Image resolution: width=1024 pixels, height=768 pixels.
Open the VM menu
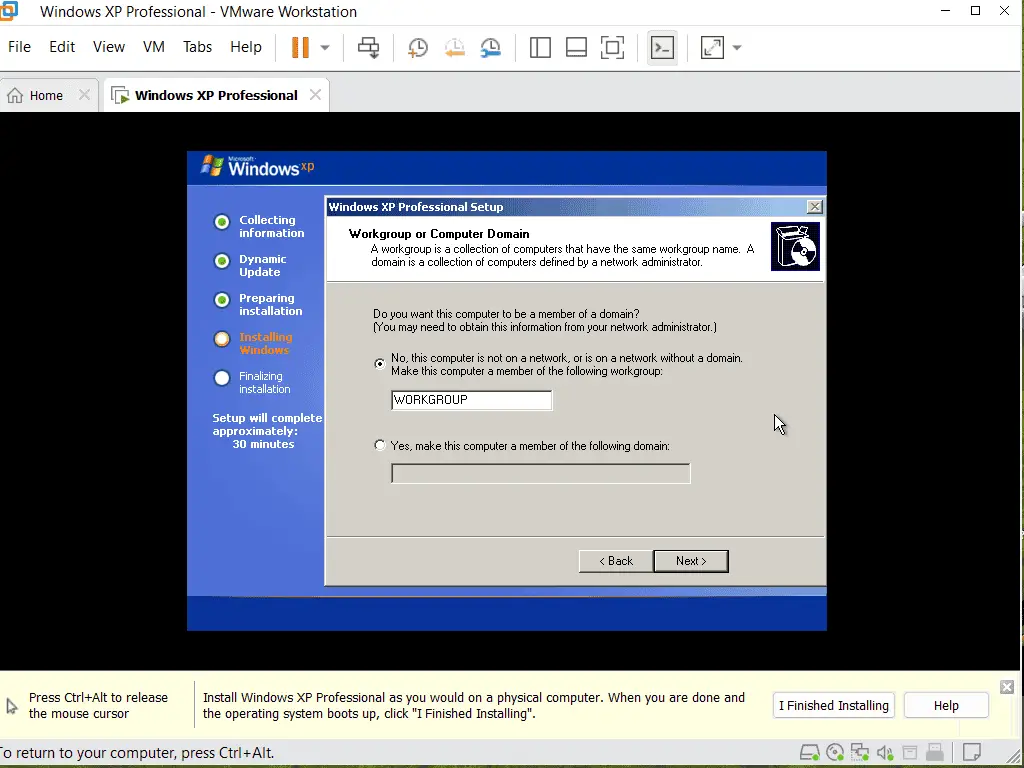point(153,47)
